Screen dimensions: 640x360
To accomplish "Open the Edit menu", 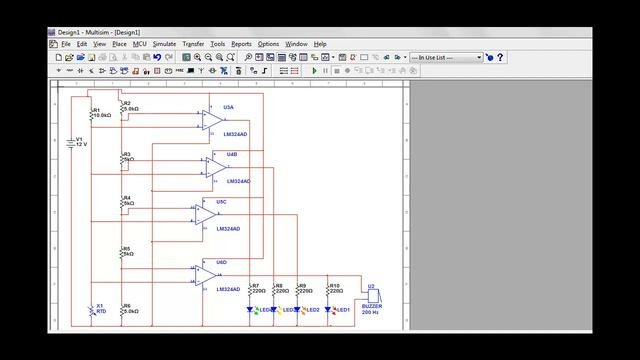I will tap(82, 44).
